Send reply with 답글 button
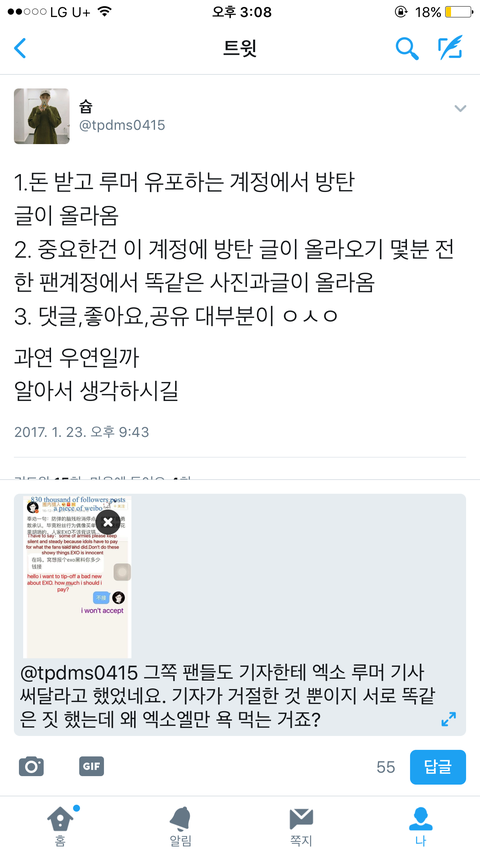480x853 pixels. (x=438, y=767)
